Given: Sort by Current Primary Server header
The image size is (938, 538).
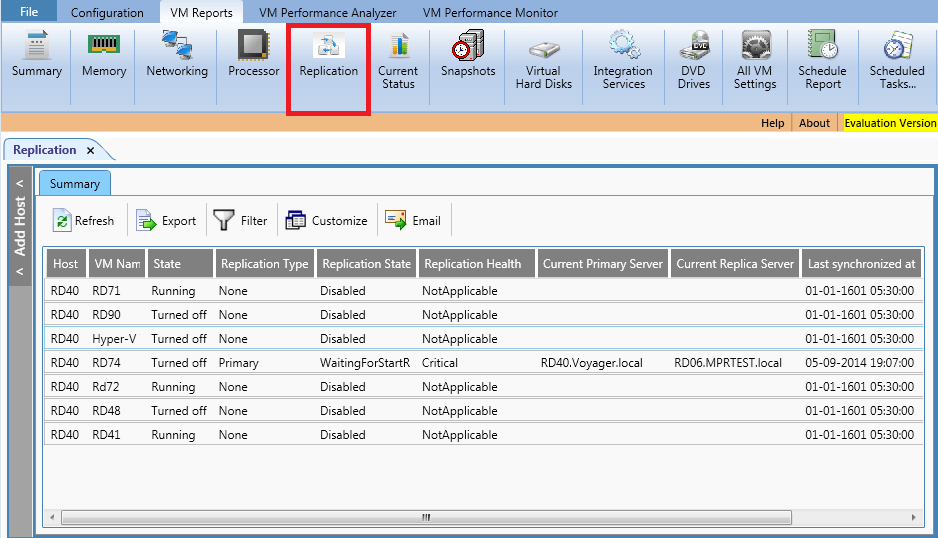Looking at the screenshot, I should [603, 264].
